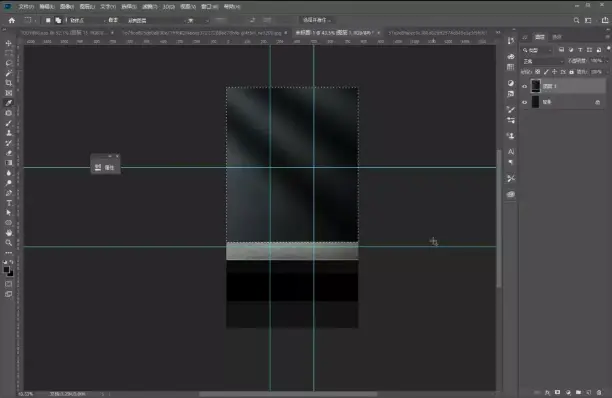612x398 pixels.
Task: Change screen mode button in toolbar
Action: (9, 294)
